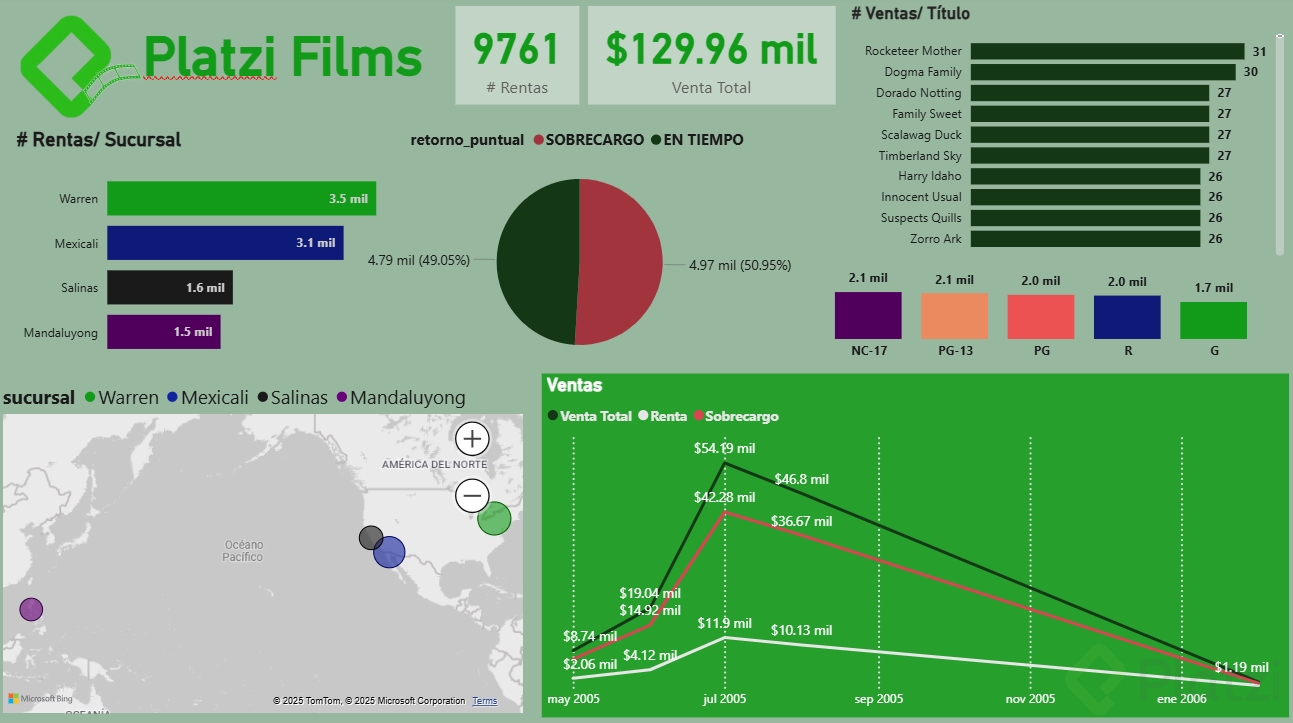Select the Suspects Quills bar
Image resolution: width=1293 pixels, height=723 pixels.
point(1085,218)
